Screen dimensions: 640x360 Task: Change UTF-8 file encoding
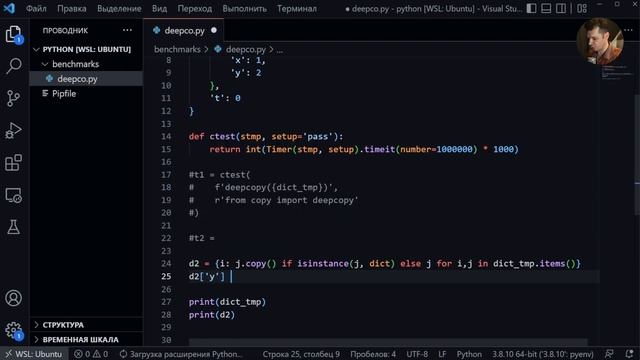(417, 354)
